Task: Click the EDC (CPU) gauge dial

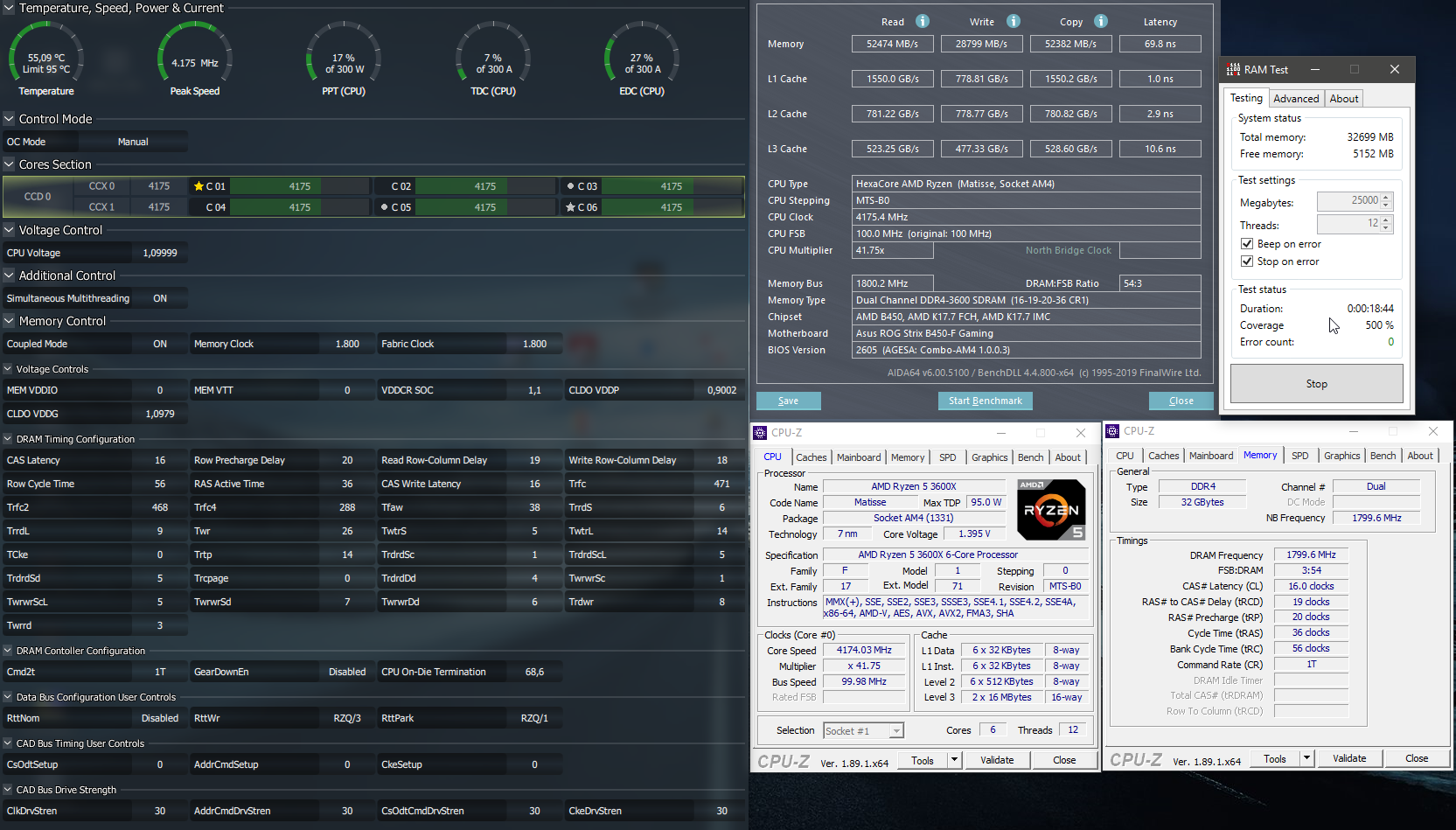Action: 642,58
